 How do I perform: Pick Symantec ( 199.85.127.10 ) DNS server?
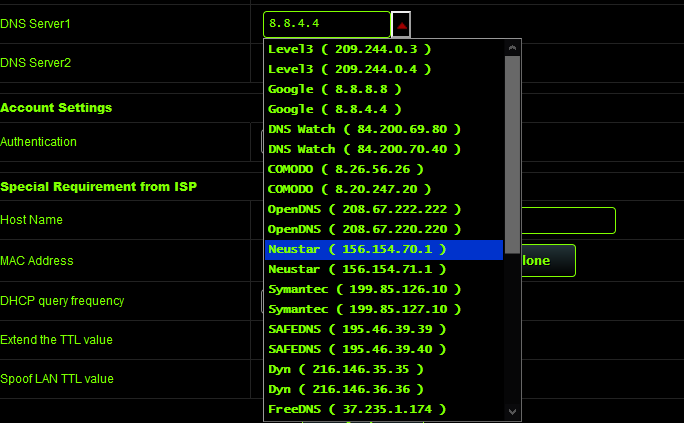pyautogui.click(x=384, y=310)
